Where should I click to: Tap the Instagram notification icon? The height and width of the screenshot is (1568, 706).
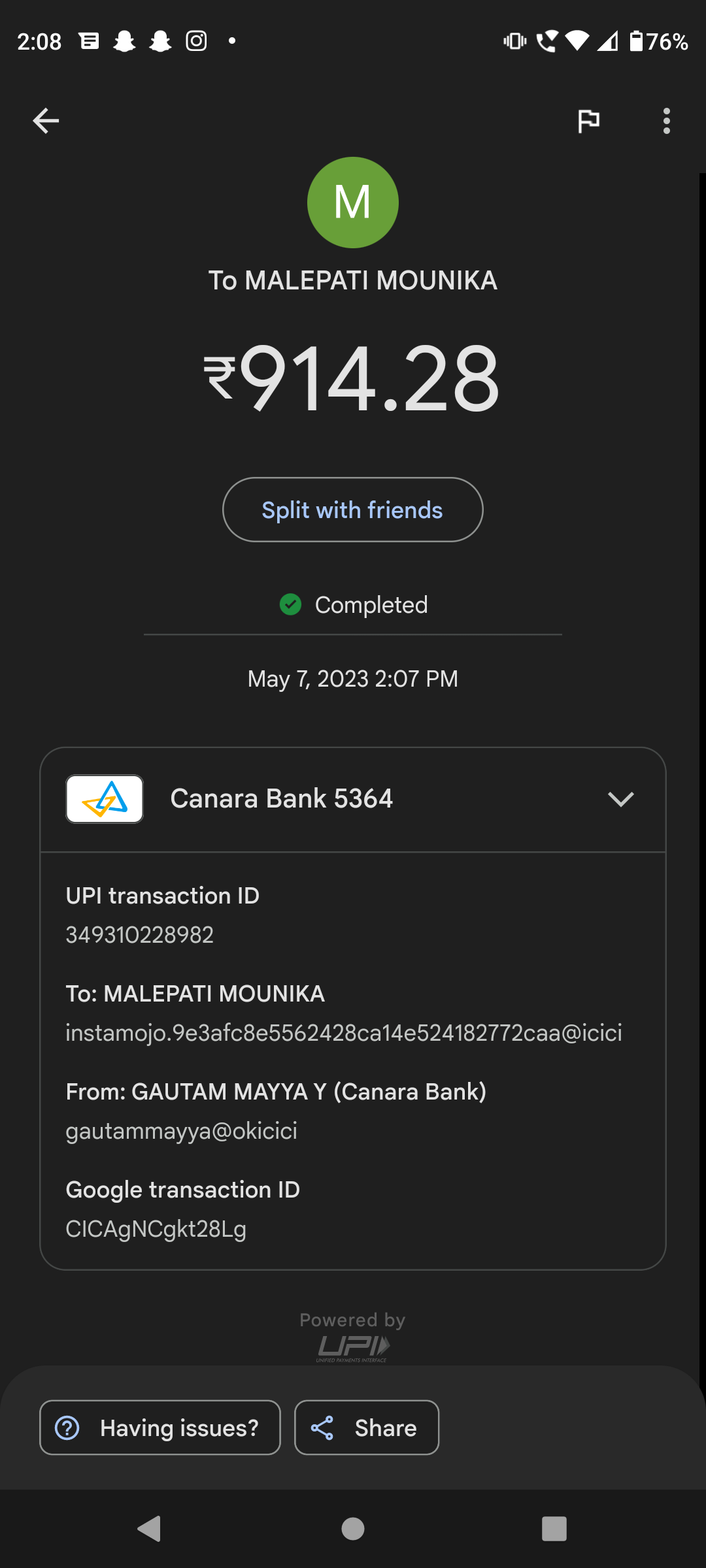click(196, 41)
